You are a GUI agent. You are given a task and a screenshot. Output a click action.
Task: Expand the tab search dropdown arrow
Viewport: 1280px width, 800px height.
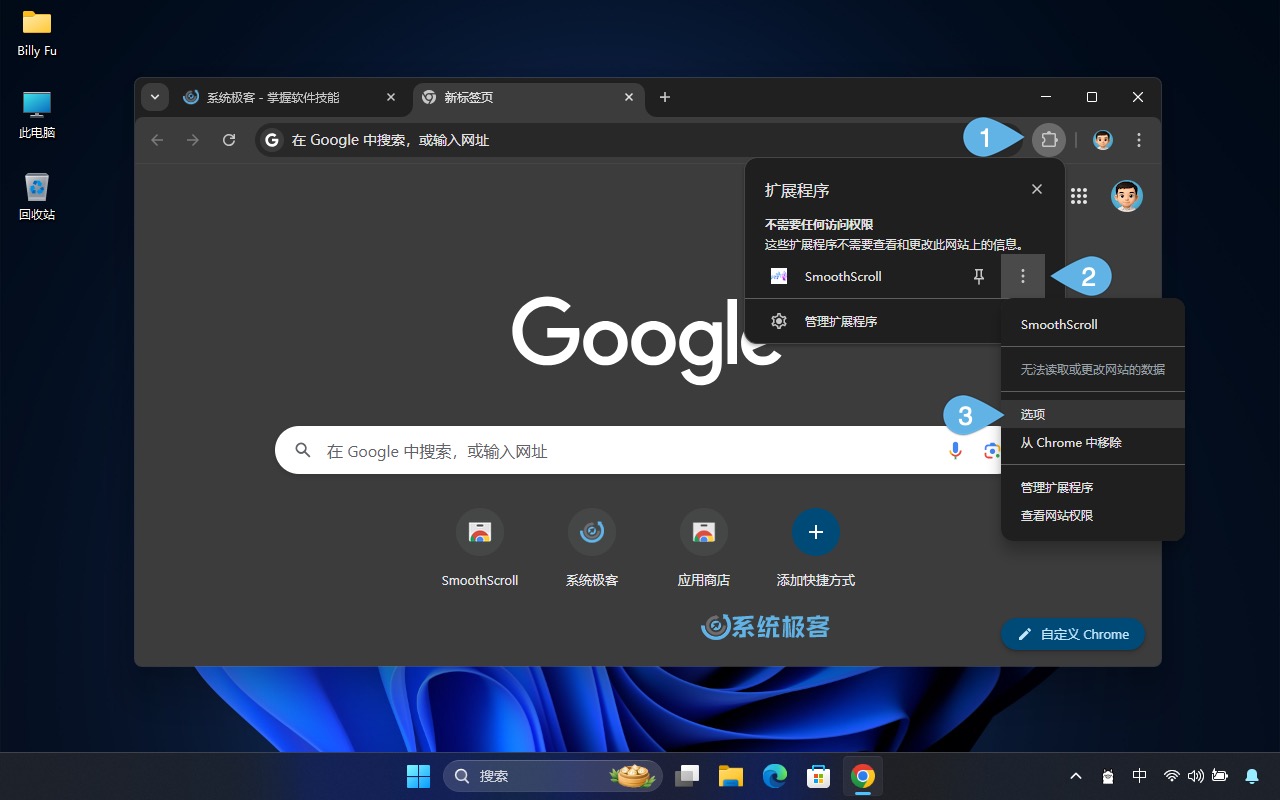pyautogui.click(x=154, y=97)
